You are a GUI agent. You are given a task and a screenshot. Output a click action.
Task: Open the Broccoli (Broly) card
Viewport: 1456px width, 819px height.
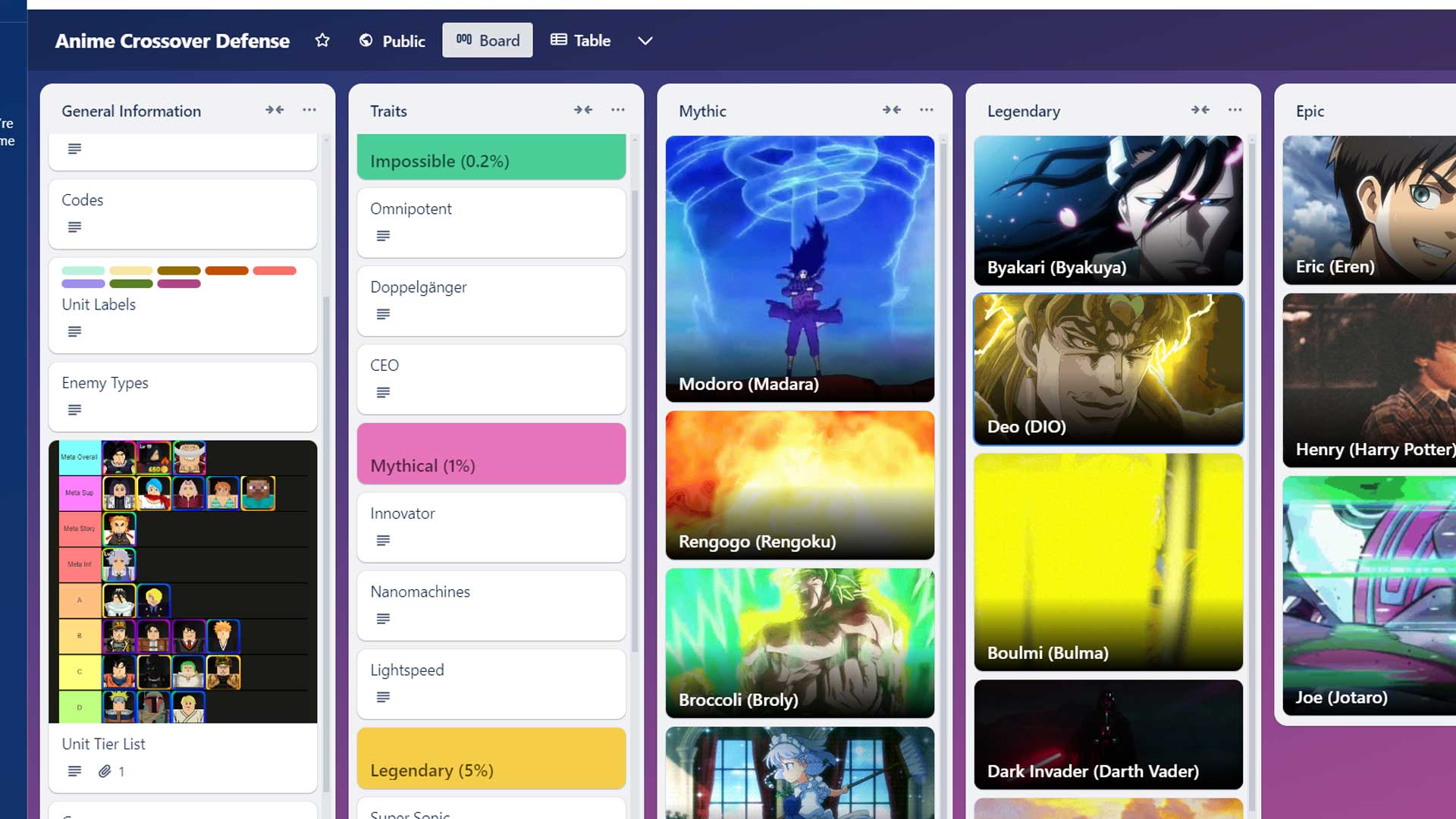point(800,643)
